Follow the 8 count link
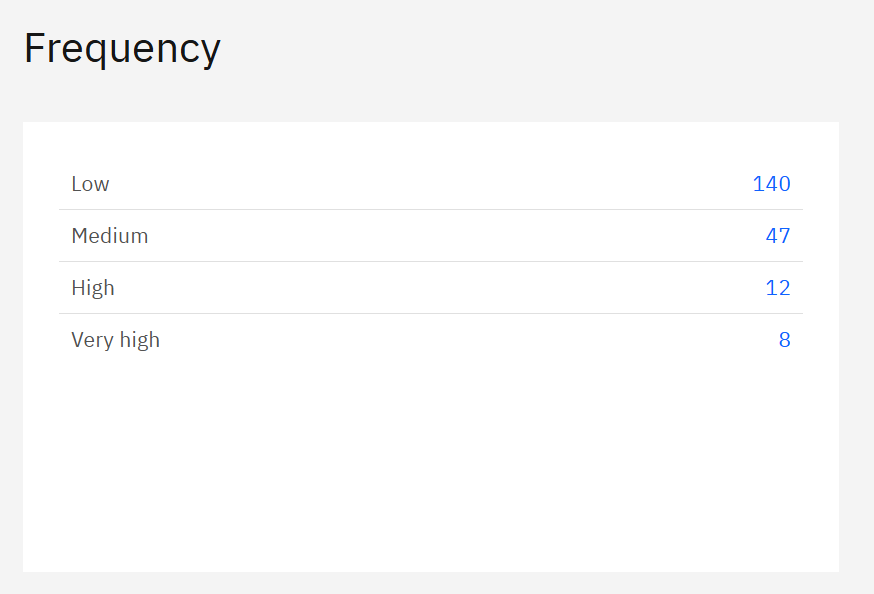 point(784,340)
